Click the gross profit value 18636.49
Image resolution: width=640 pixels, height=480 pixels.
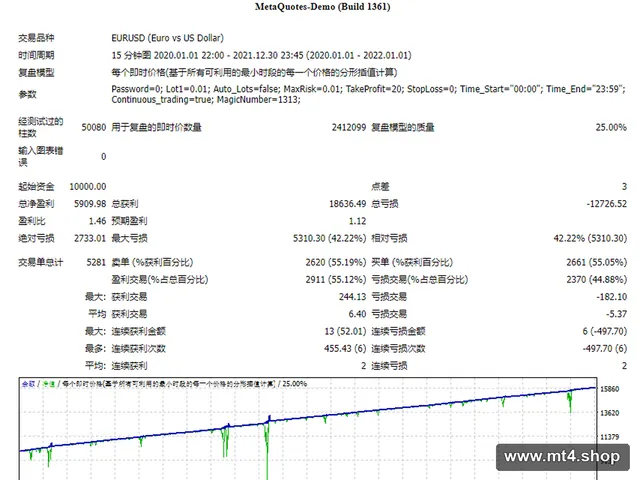tap(348, 204)
